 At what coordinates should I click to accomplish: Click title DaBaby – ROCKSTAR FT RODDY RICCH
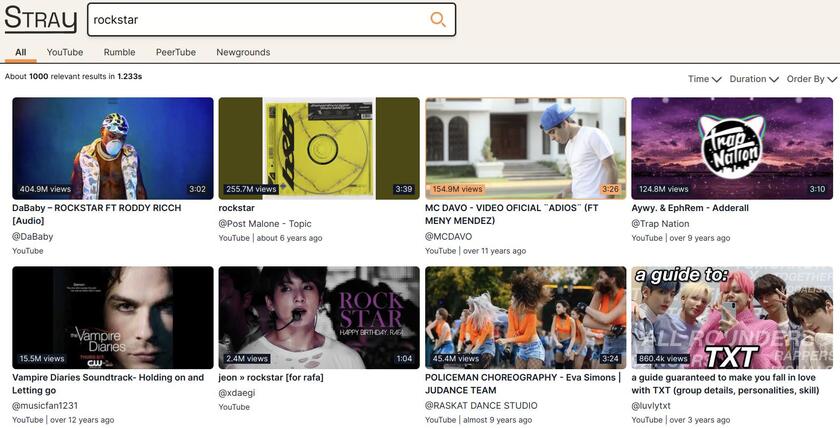[x=96, y=214]
